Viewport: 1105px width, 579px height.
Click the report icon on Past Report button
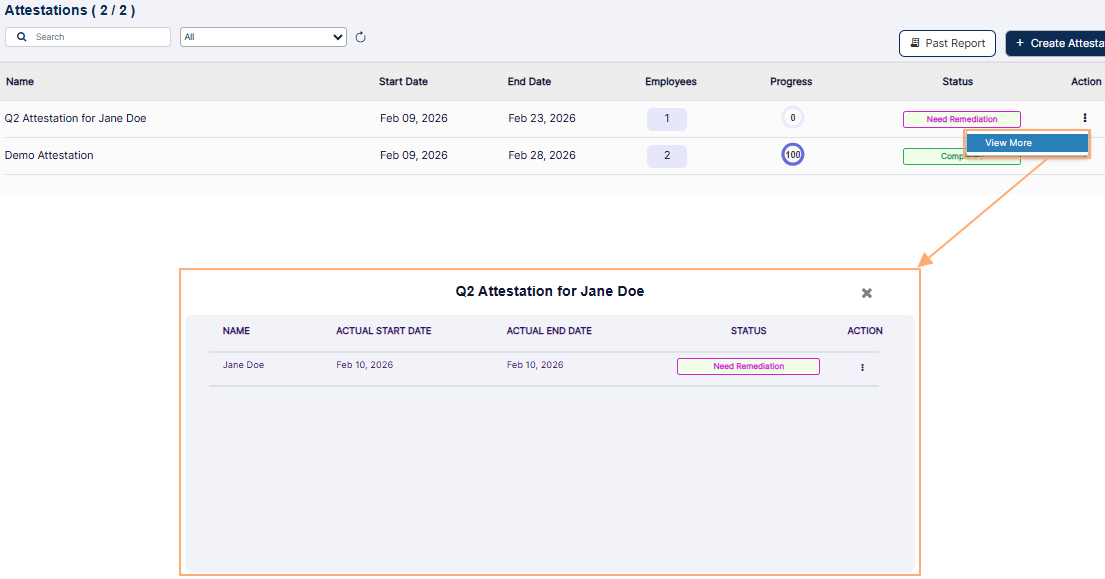(913, 43)
